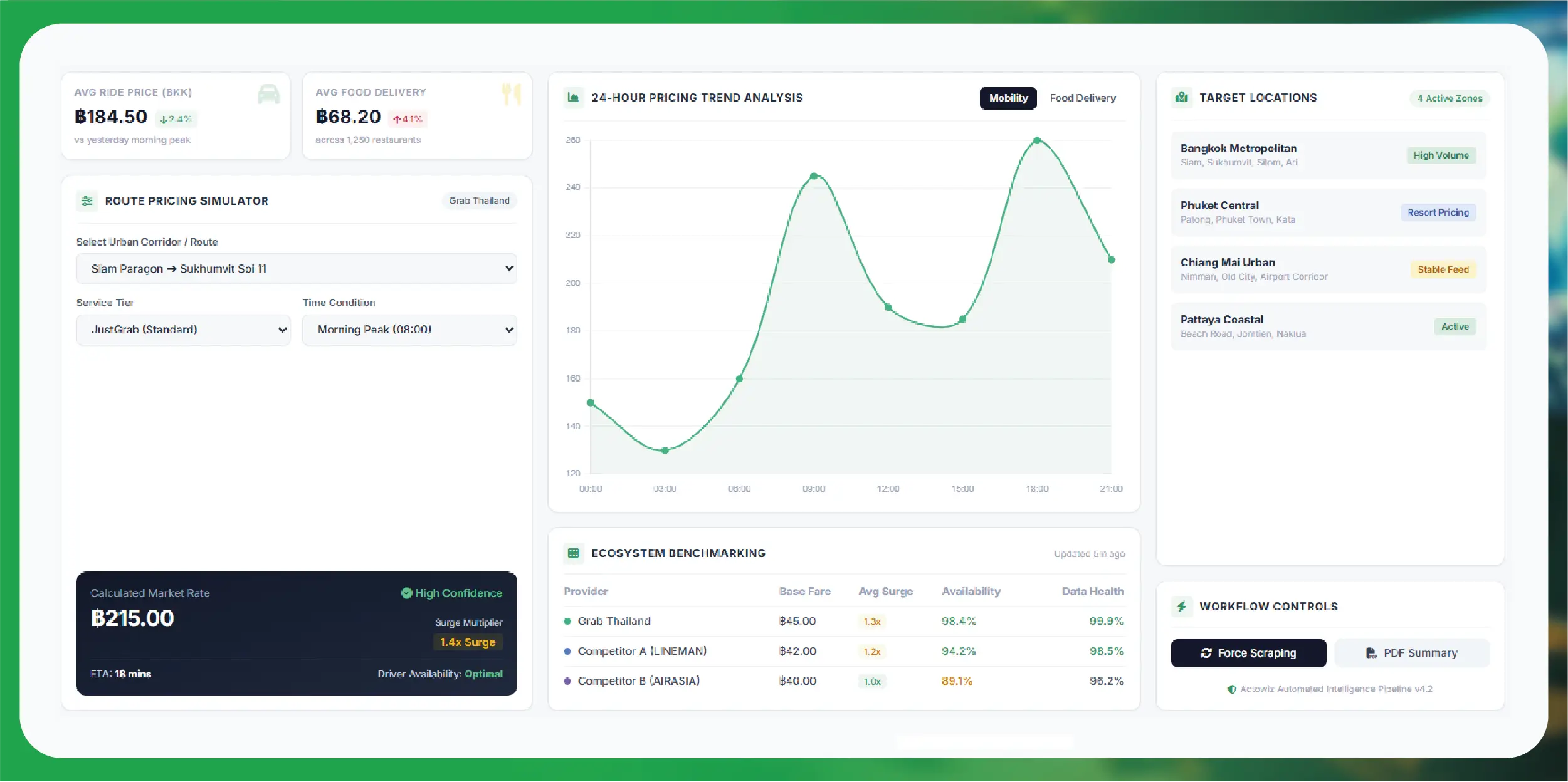1568x782 pixels.
Task: Select the Chiang Mai Urban location card
Action: (1329, 269)
